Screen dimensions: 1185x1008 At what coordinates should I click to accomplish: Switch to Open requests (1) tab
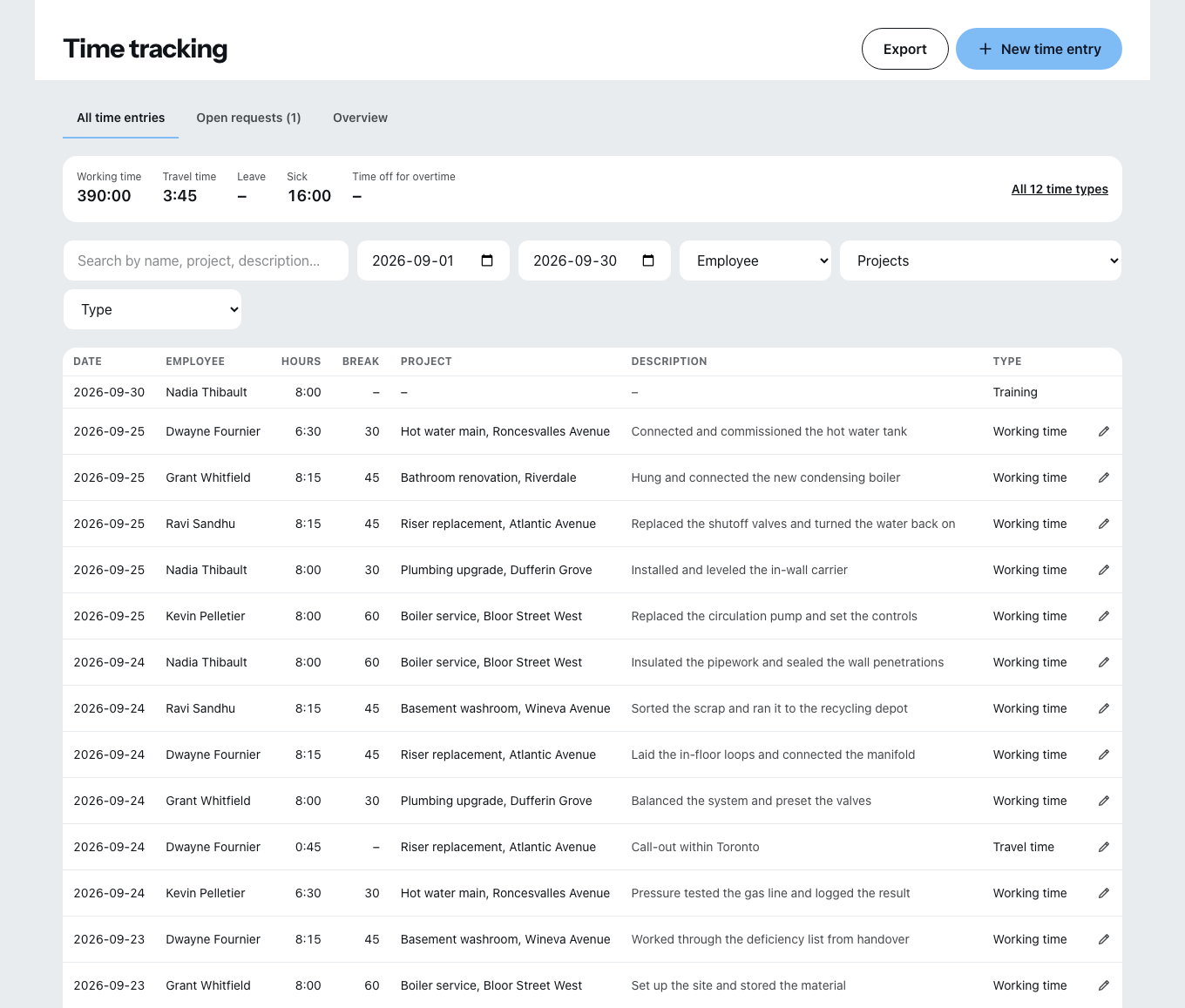click(x=248, y=118)
